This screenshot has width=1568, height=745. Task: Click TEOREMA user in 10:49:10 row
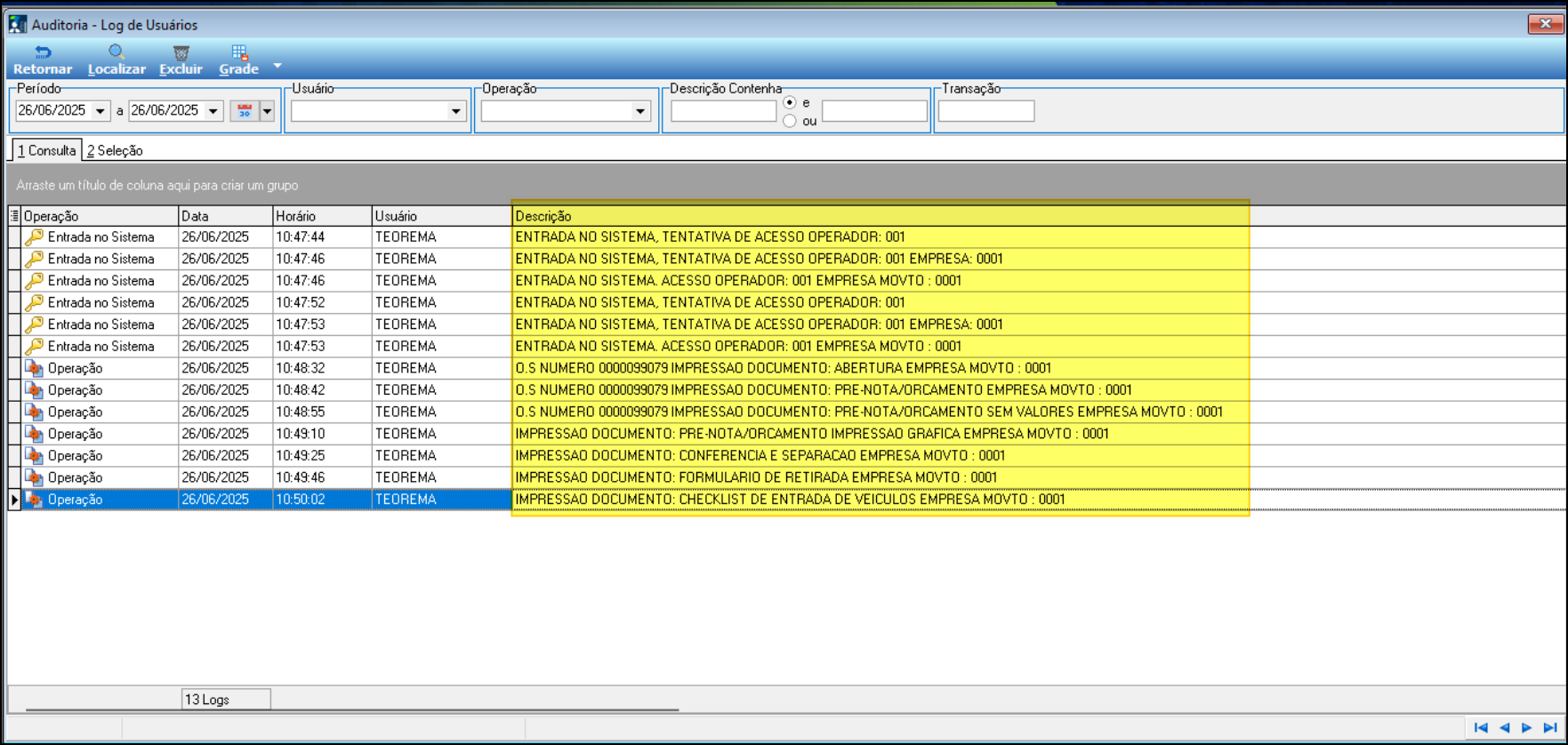click(406, 434)
